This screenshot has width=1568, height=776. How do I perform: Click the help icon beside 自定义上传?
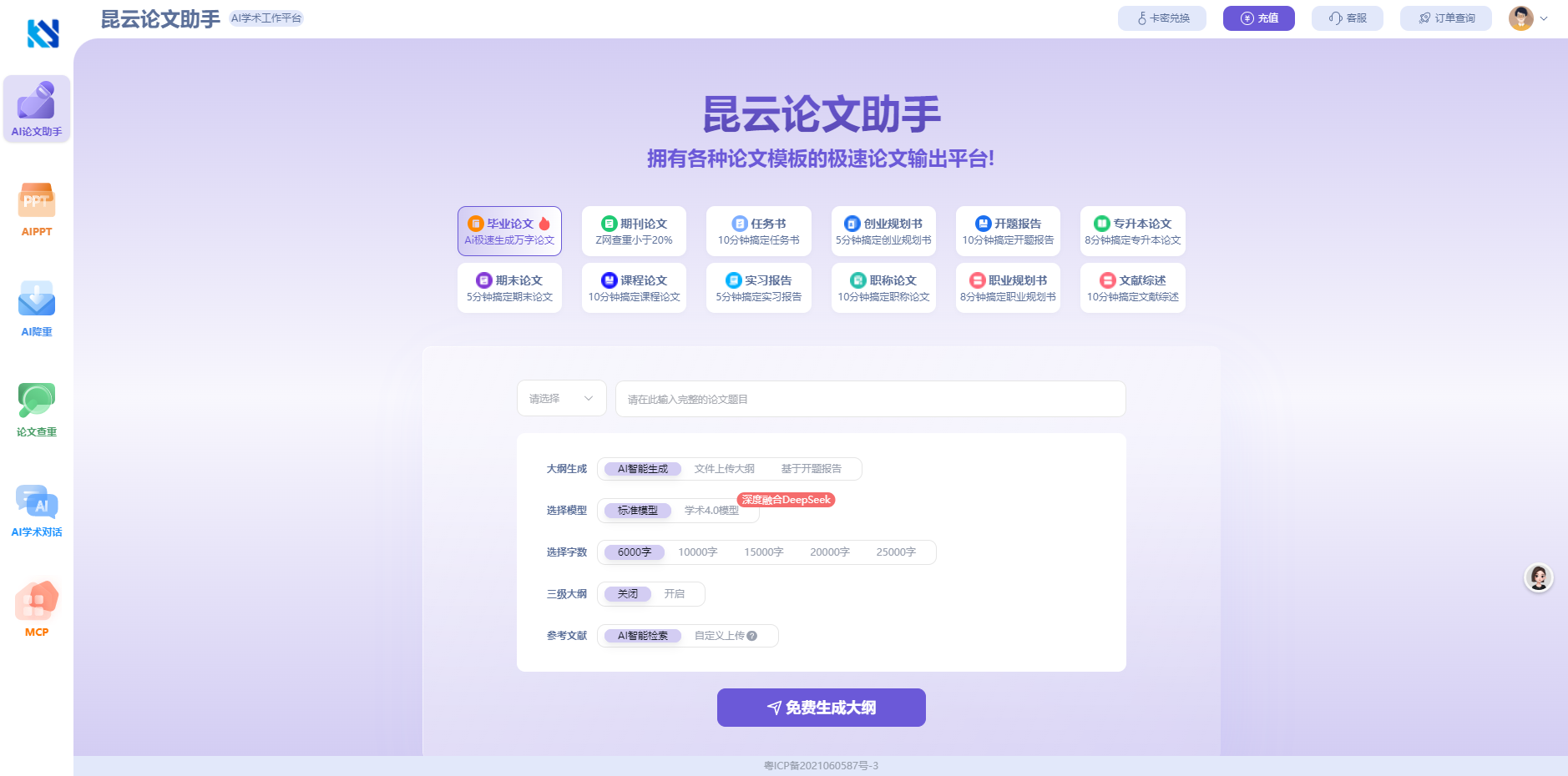[x=752, y=636]
